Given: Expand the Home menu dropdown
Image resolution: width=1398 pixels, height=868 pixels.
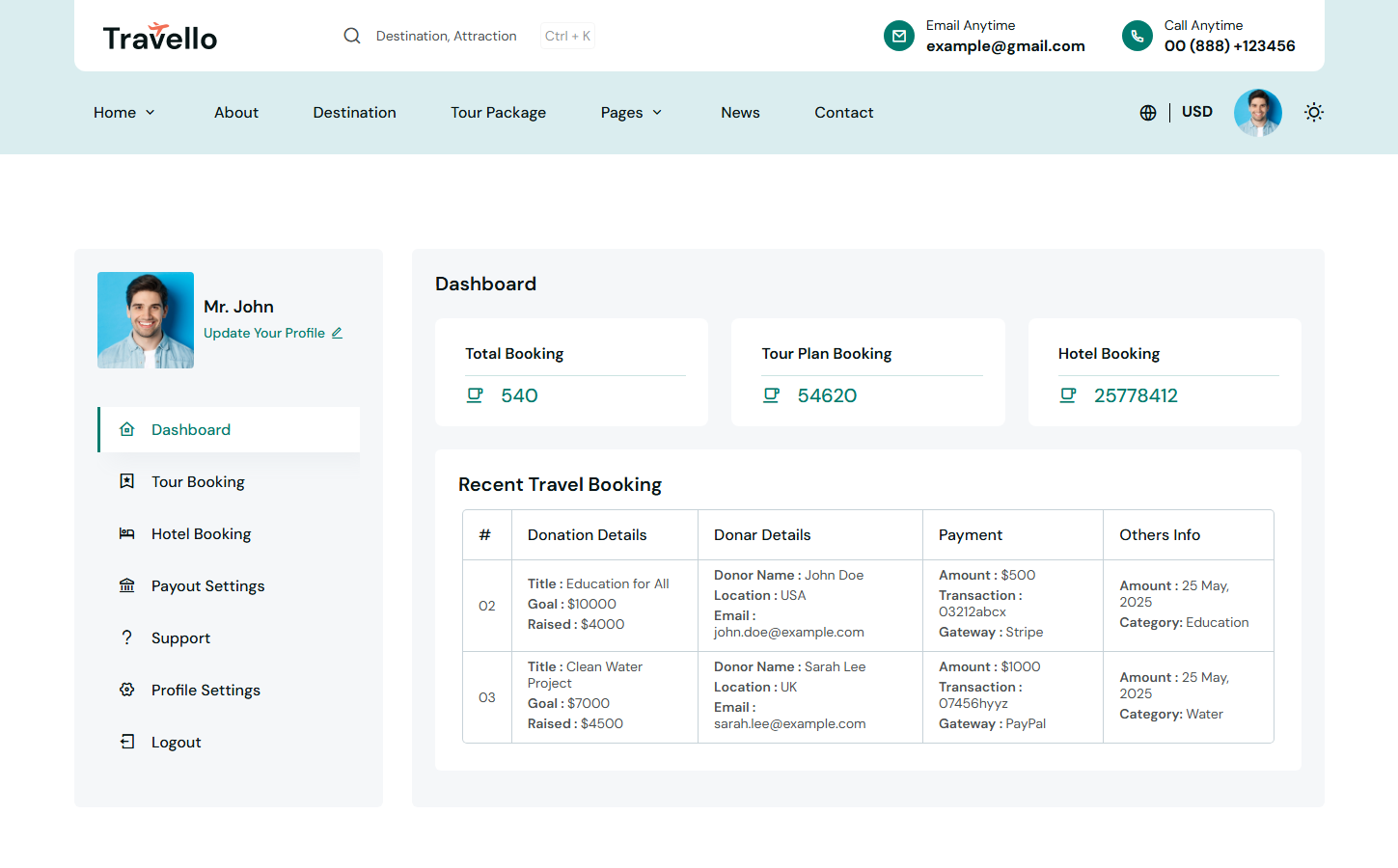Looking at the screenshot, I should click(x=123, y=113).
